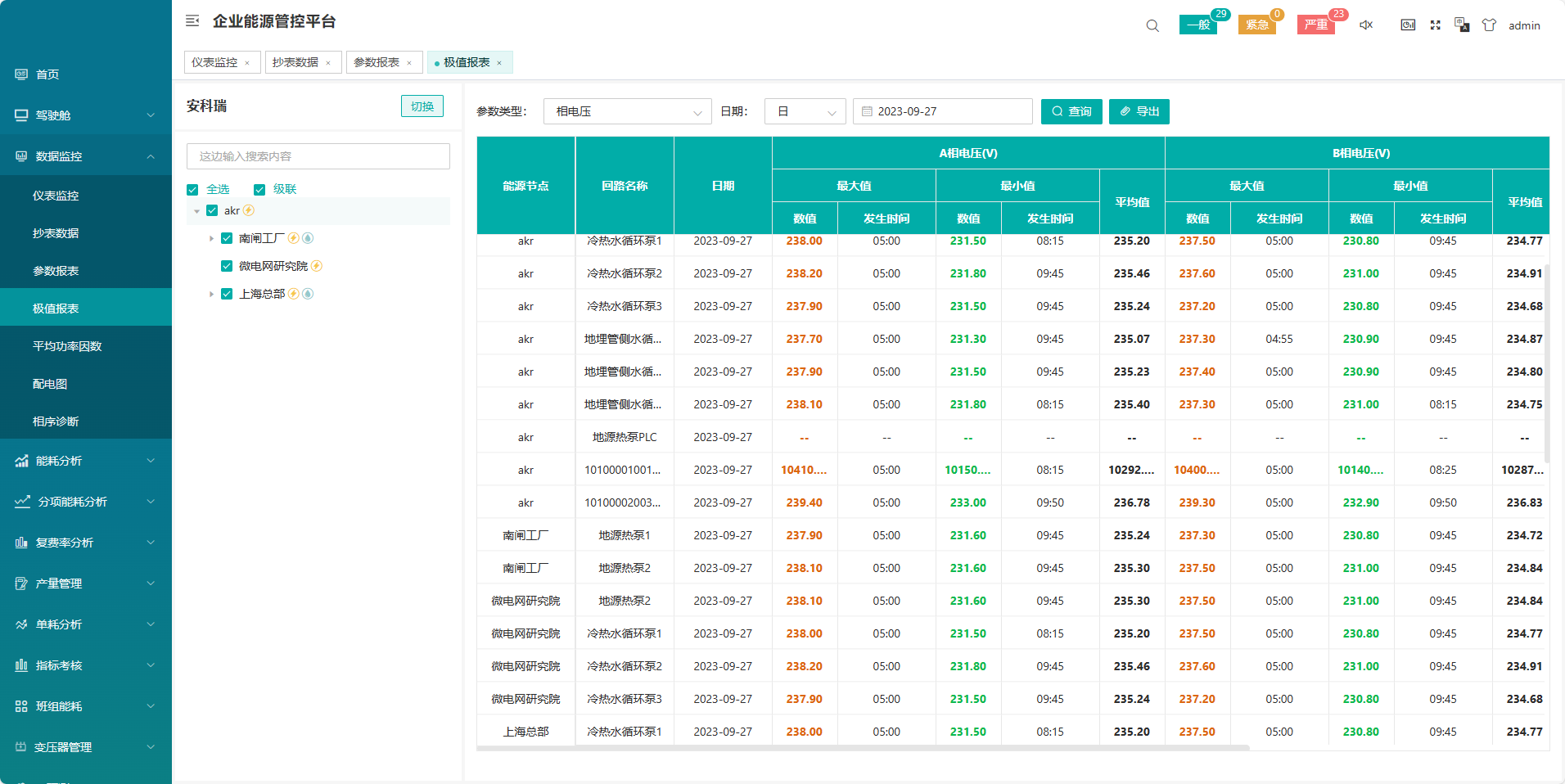Open 平均功率因数 in the sidebar
The height and width of the screenshot is (784, 1565).
pyautogui.click(x=67, y=346)
